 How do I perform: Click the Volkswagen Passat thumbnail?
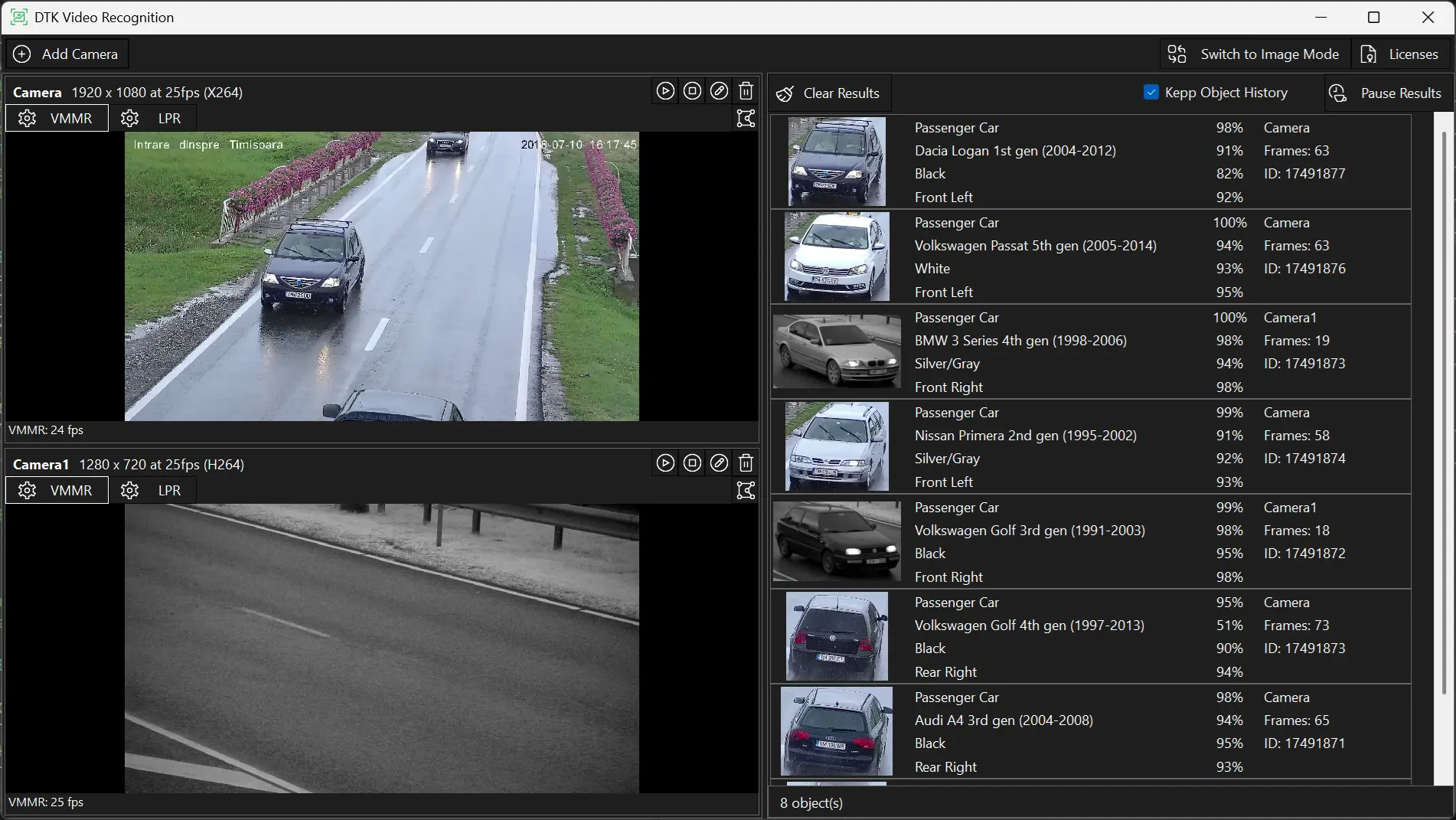[x=837, y=256]
